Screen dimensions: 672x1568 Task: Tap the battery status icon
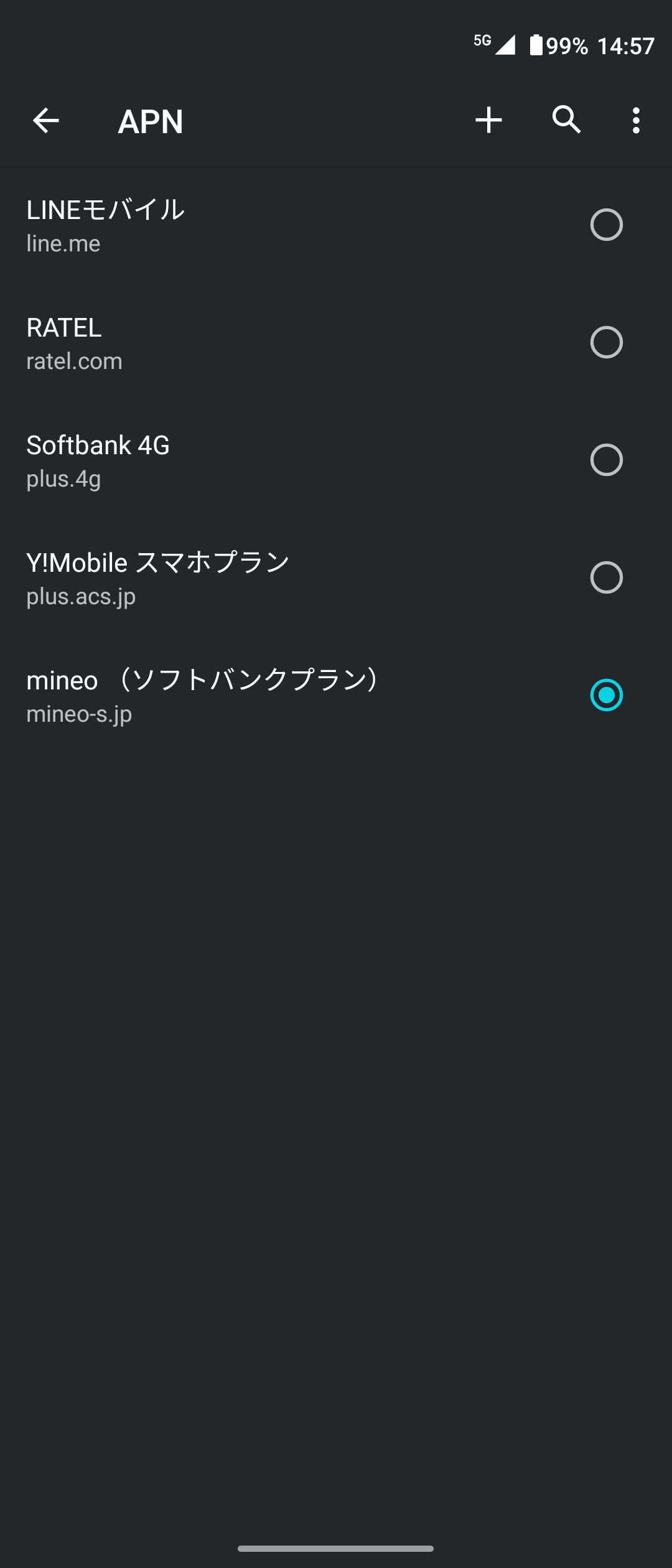coord(536,45)
